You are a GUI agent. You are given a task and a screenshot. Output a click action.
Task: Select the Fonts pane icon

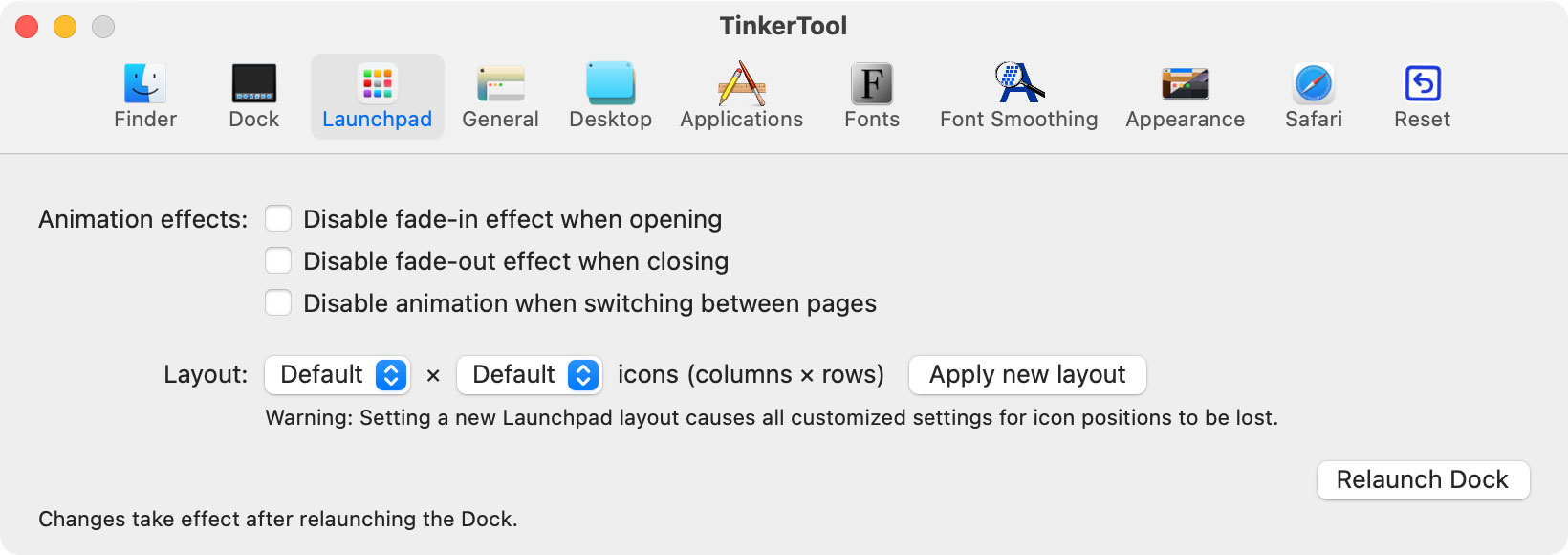[x=871, y=91]
